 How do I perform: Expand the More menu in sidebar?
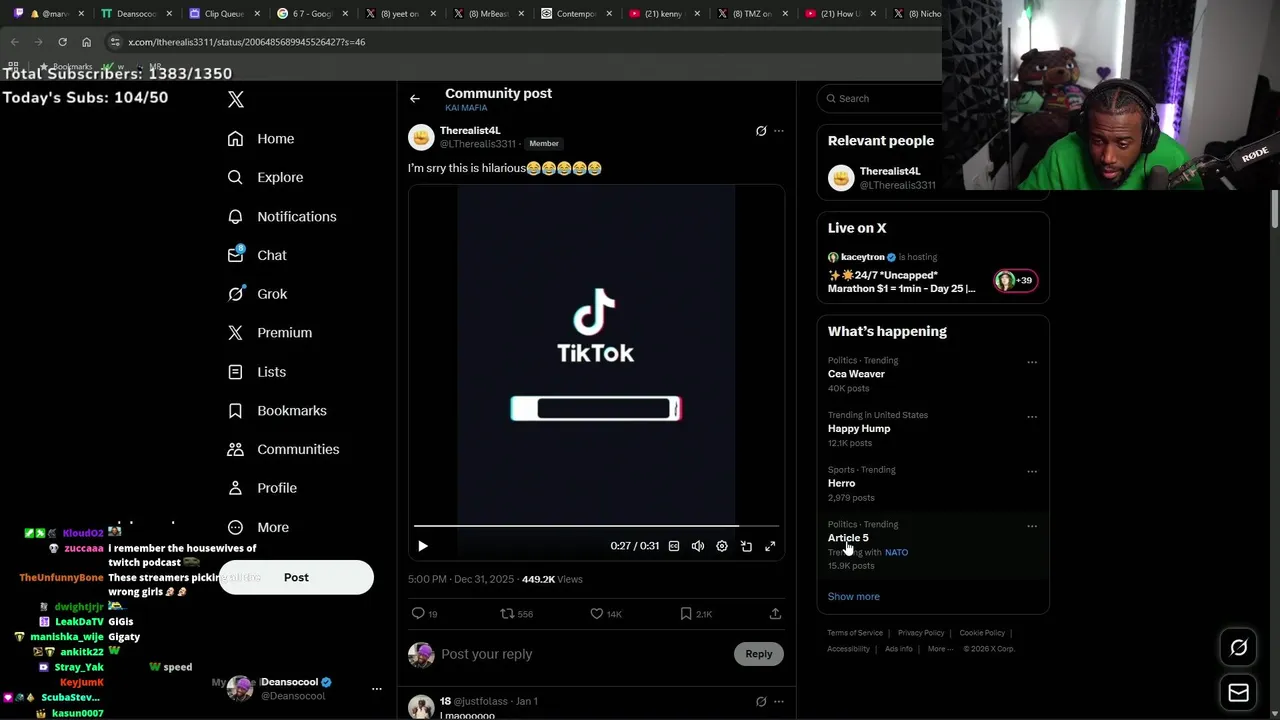[258, 528]
